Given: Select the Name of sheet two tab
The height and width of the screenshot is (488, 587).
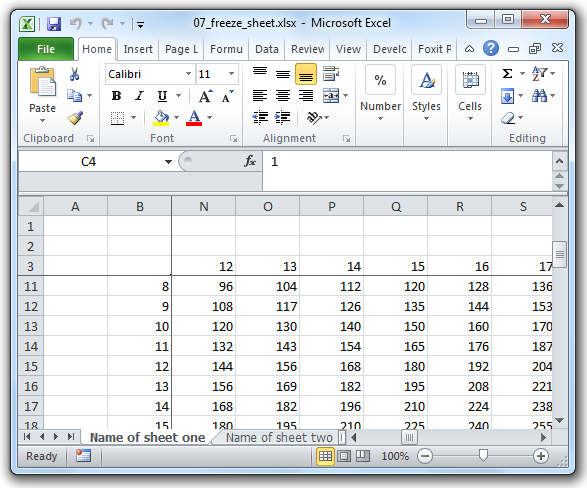Looking at the screenshot, I should (x=279, y=437).
